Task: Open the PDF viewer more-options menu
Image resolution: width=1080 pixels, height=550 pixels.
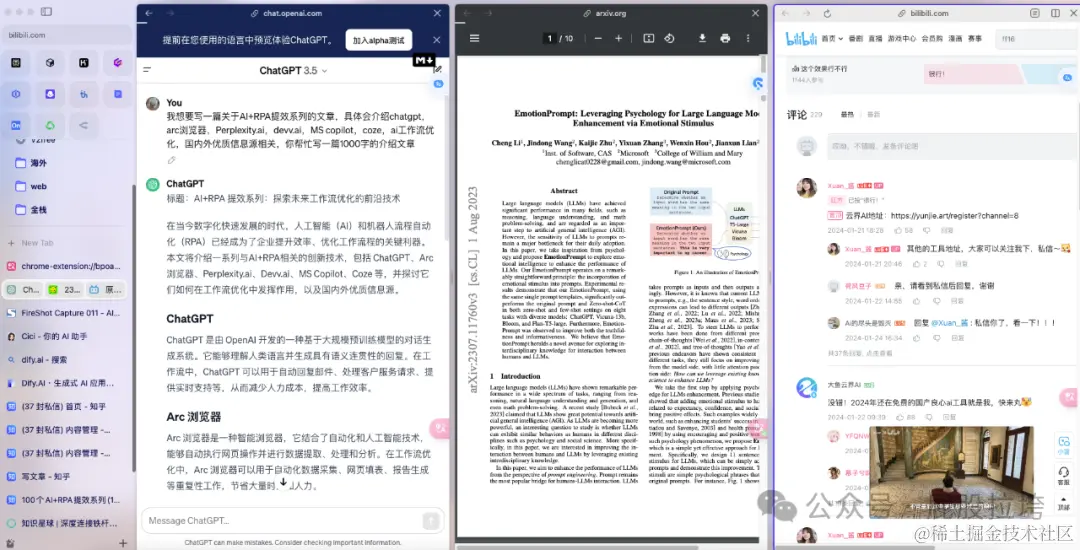Action: point(748,39)
